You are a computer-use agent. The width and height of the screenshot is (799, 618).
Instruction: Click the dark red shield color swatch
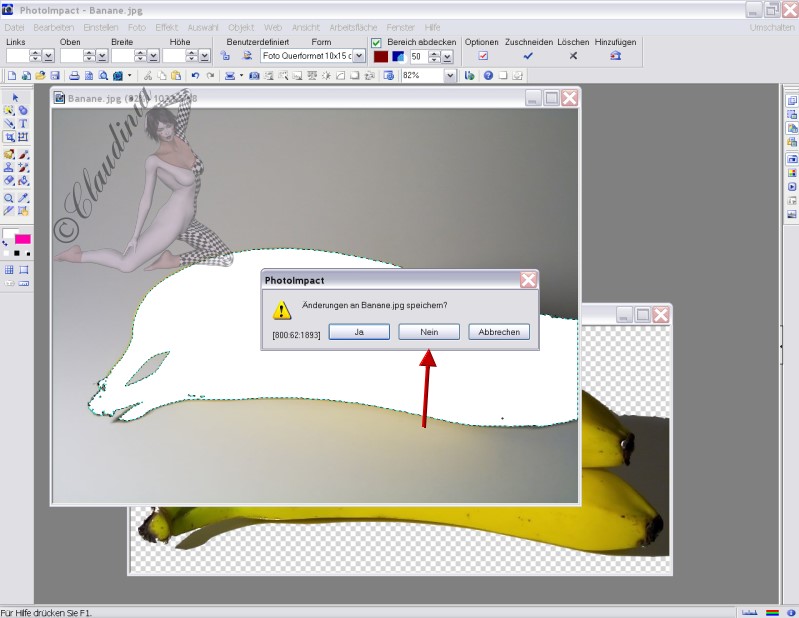point(381,57)
